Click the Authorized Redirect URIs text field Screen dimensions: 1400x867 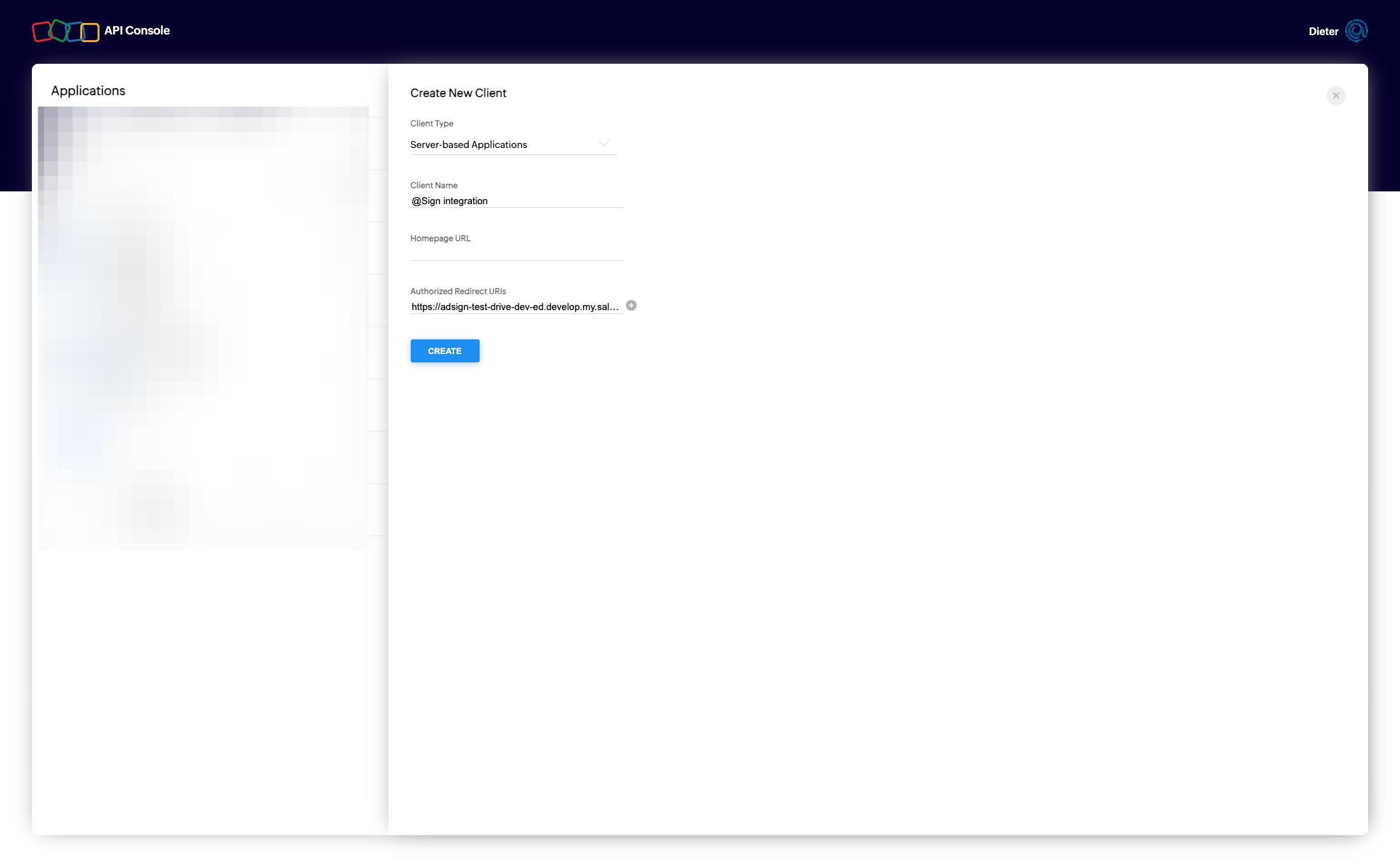514,307
